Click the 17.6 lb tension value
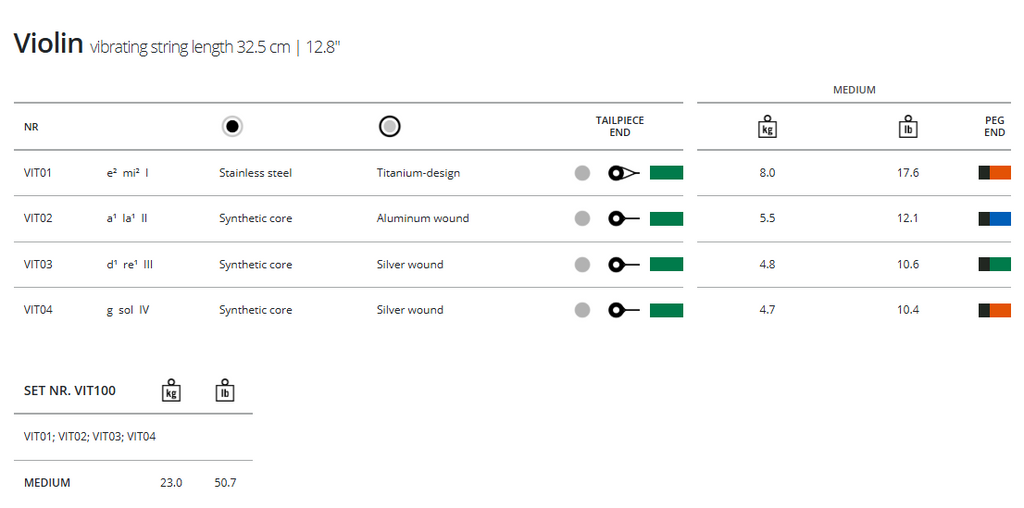 908,173
